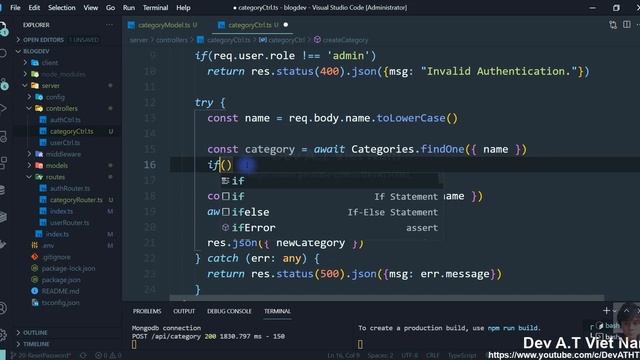
Task: Open Explorer view in activity bar
Action: [3, 29]
